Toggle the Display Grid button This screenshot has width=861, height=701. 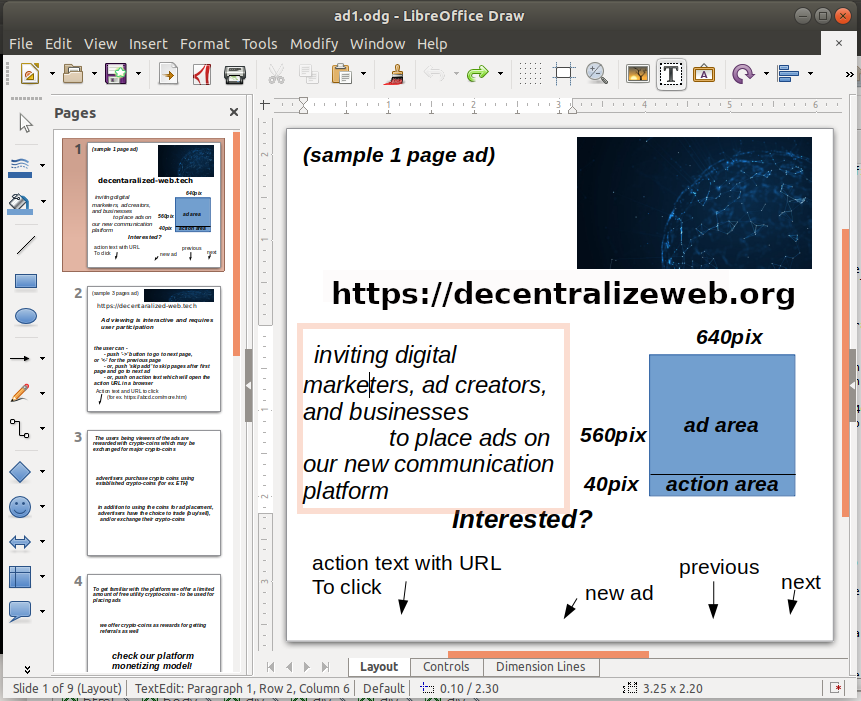[x=531, y=74]
